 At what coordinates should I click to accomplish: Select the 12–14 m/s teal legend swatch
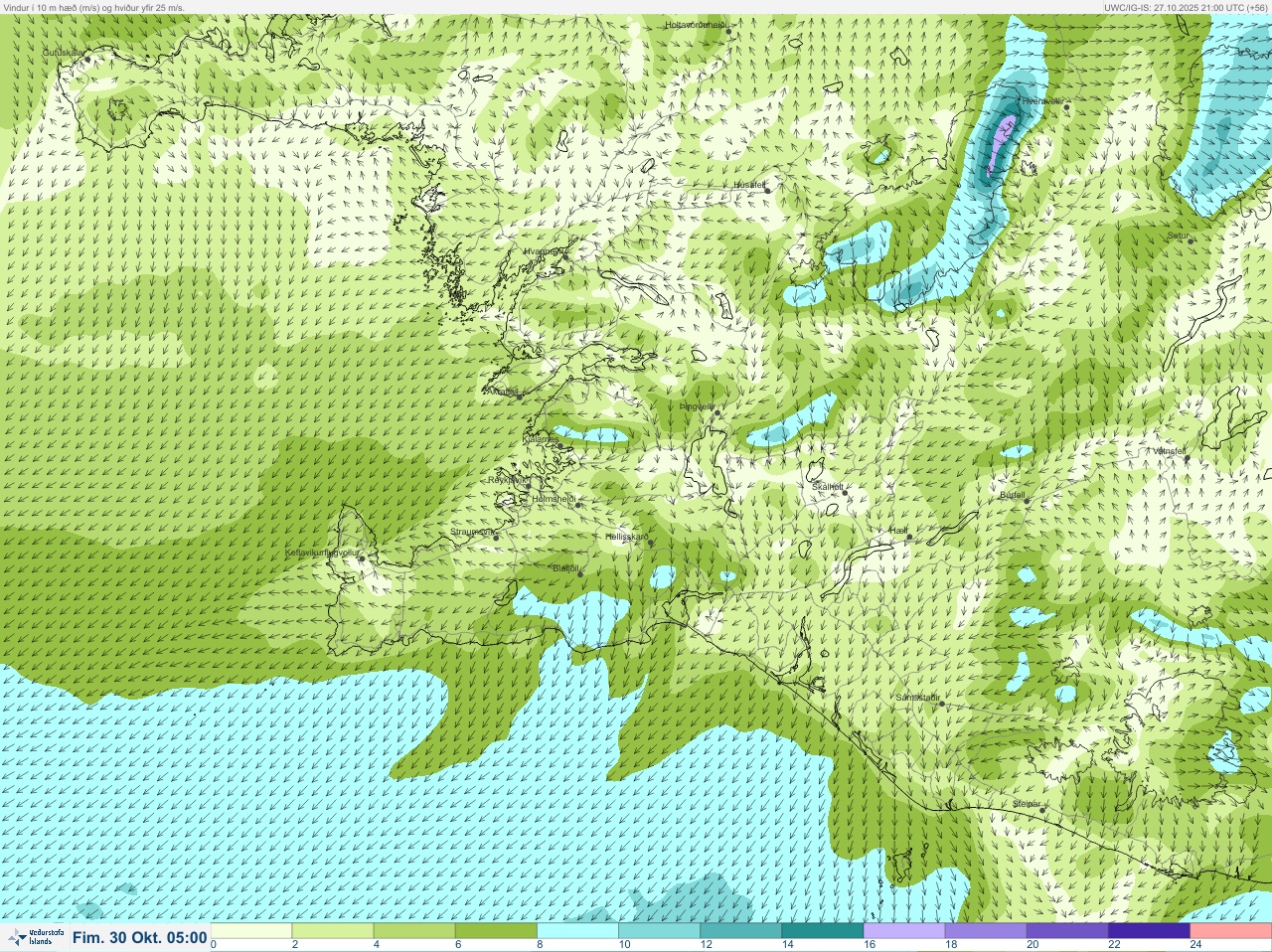740,931
